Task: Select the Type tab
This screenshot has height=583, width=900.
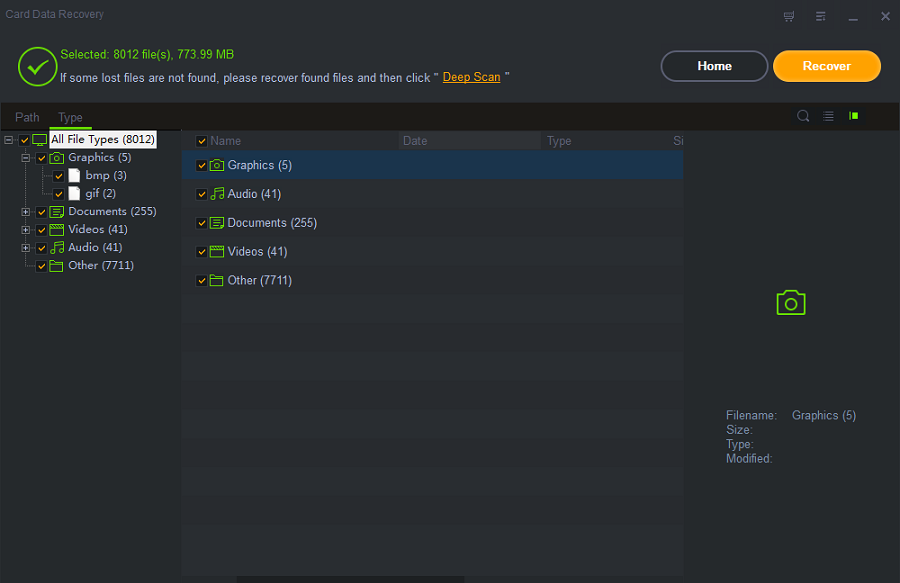Action: pyautogui.click(x=70, y=118)
